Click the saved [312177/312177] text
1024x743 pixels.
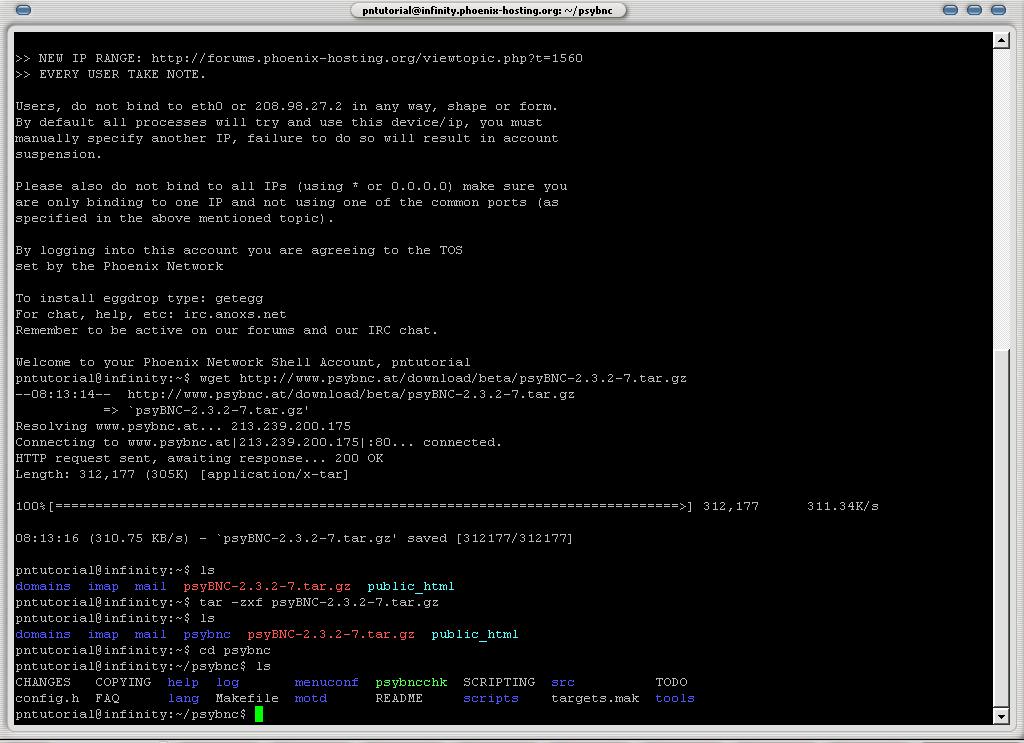coord(490,539)
